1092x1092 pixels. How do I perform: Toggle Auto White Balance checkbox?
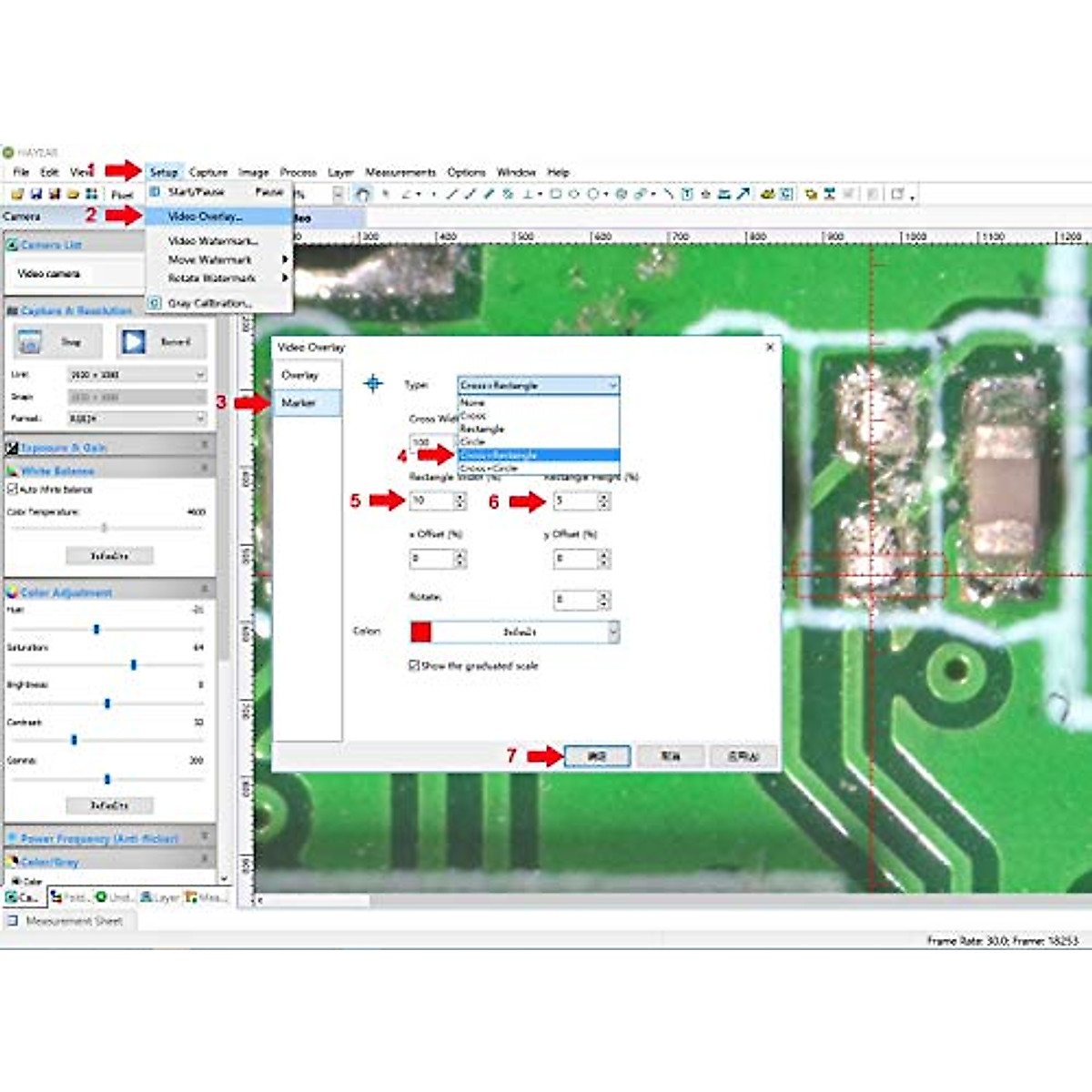13,490
